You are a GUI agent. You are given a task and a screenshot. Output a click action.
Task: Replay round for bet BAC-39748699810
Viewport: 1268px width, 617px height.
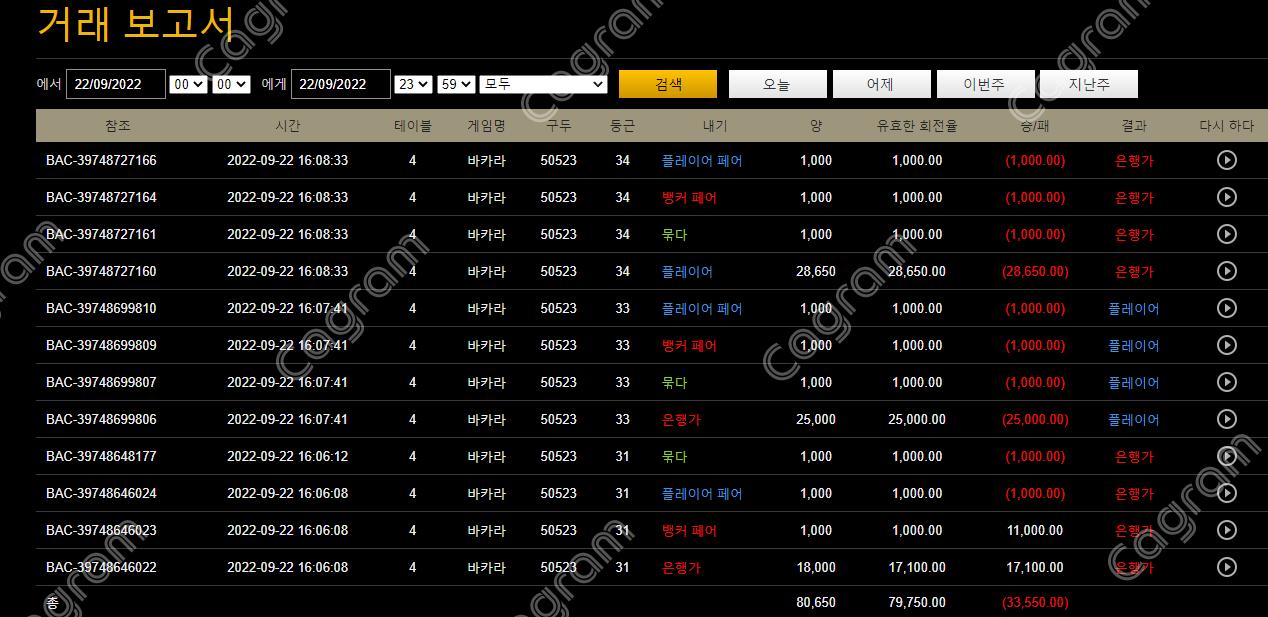pyautogui.click(x=1227, y=308)
